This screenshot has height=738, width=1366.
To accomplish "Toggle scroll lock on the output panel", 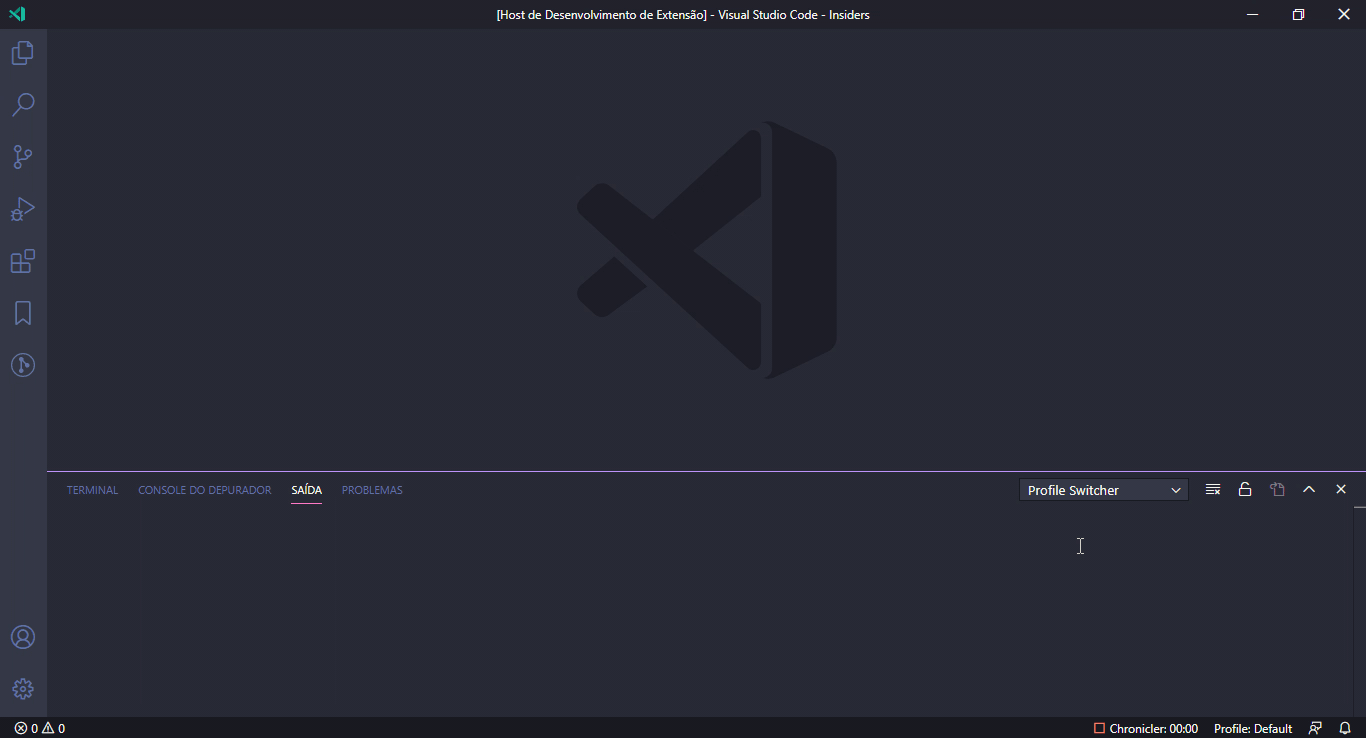I will [1245, 489].
